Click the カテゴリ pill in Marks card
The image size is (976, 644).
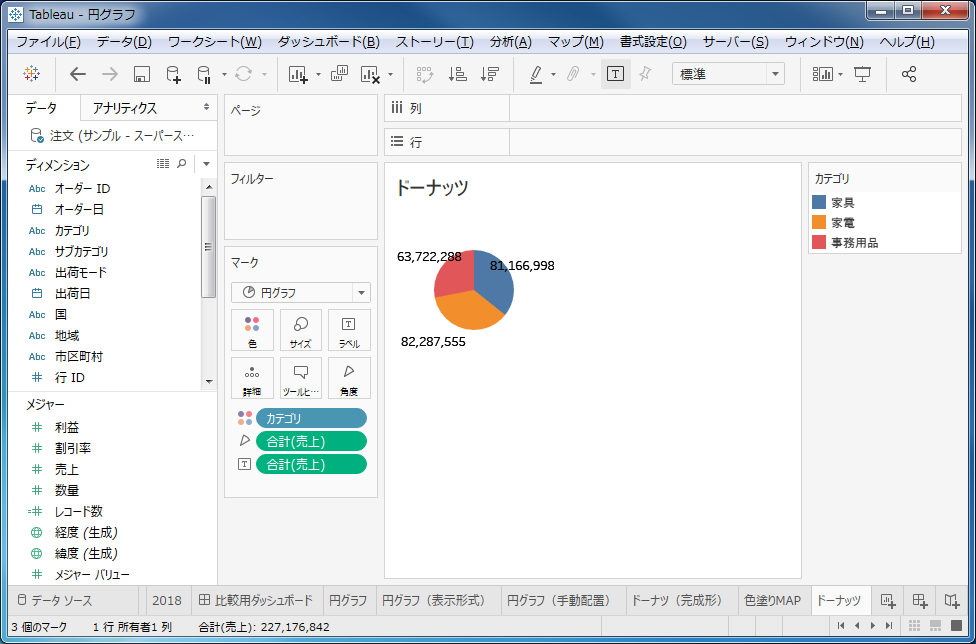[311, 418]
